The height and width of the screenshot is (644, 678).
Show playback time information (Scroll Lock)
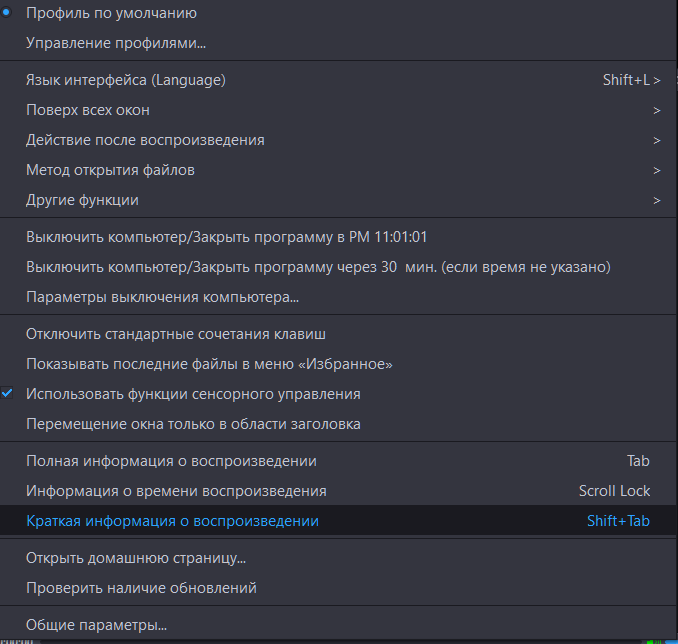[x=176, y=491]
